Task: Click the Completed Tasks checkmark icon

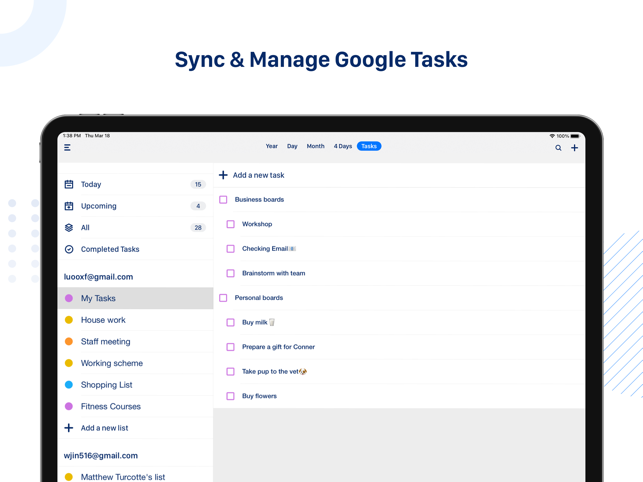Action: pos(69,249)
